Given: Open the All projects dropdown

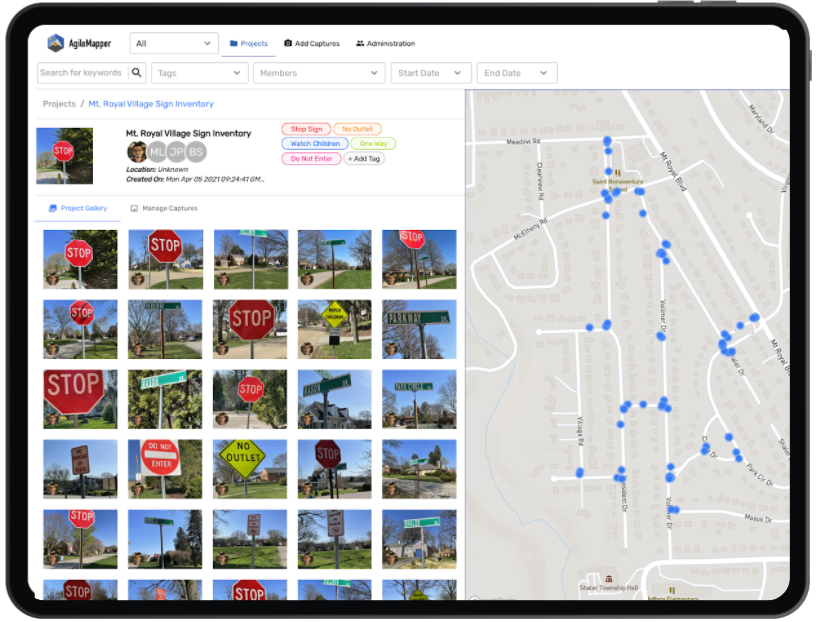Looking at the screenshot, I should [x=173, y=43].
